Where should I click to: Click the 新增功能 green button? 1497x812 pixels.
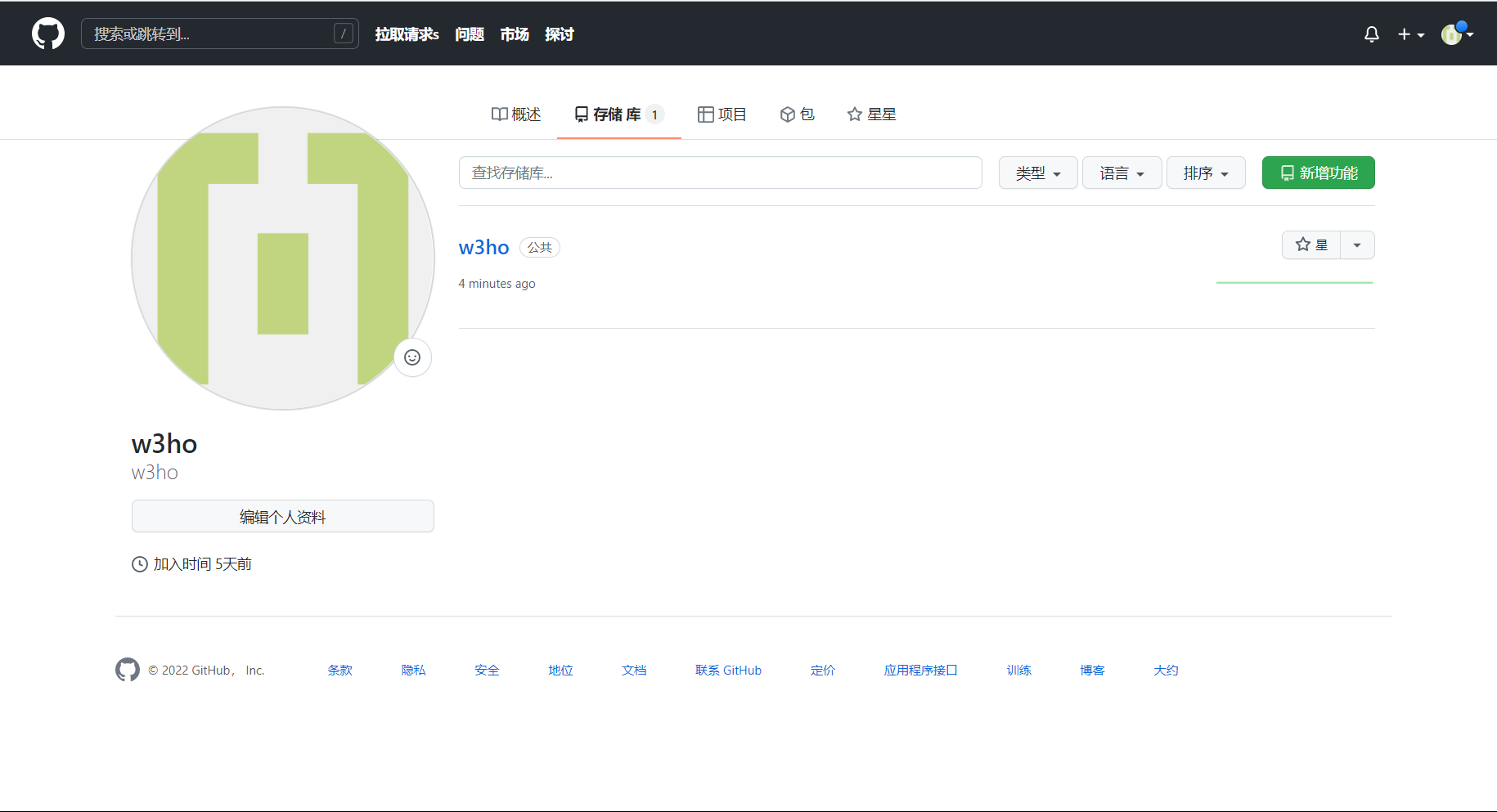(x=1319, y=173)
